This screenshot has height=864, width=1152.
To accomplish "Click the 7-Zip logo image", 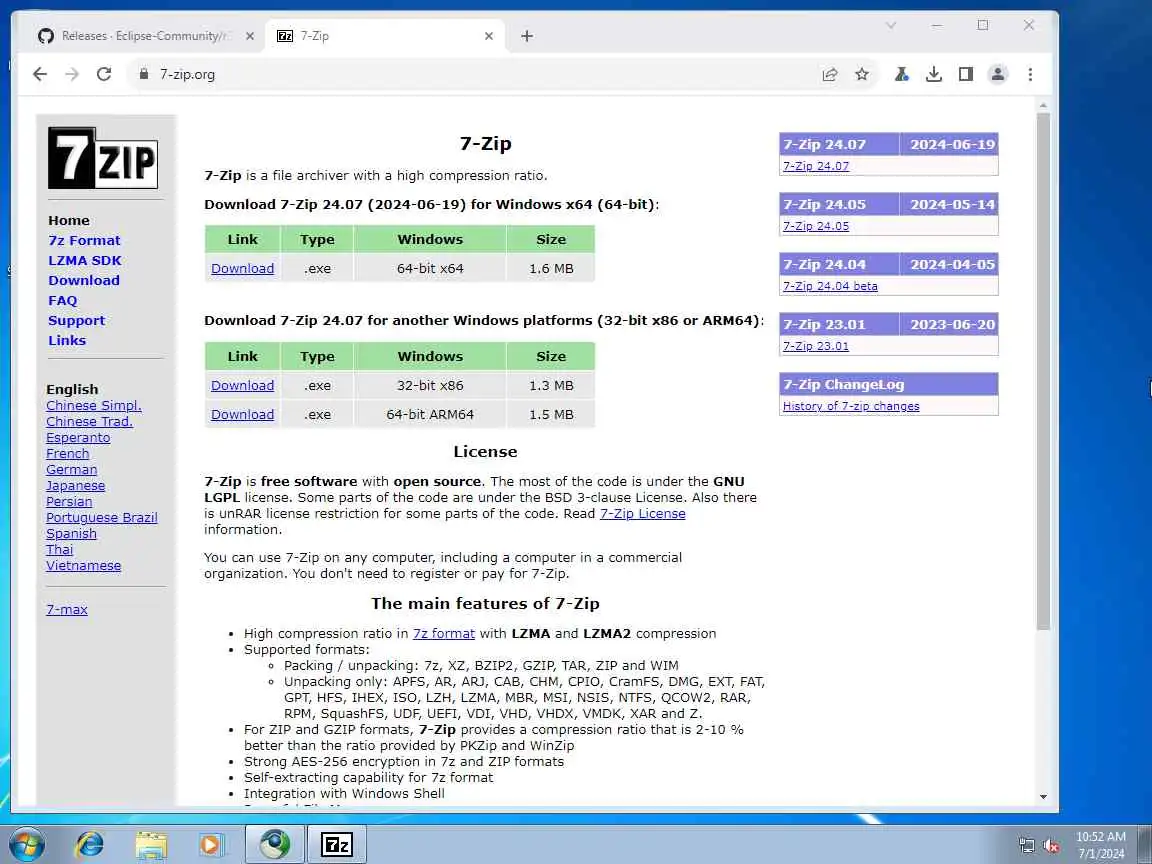I will [103, 158].
